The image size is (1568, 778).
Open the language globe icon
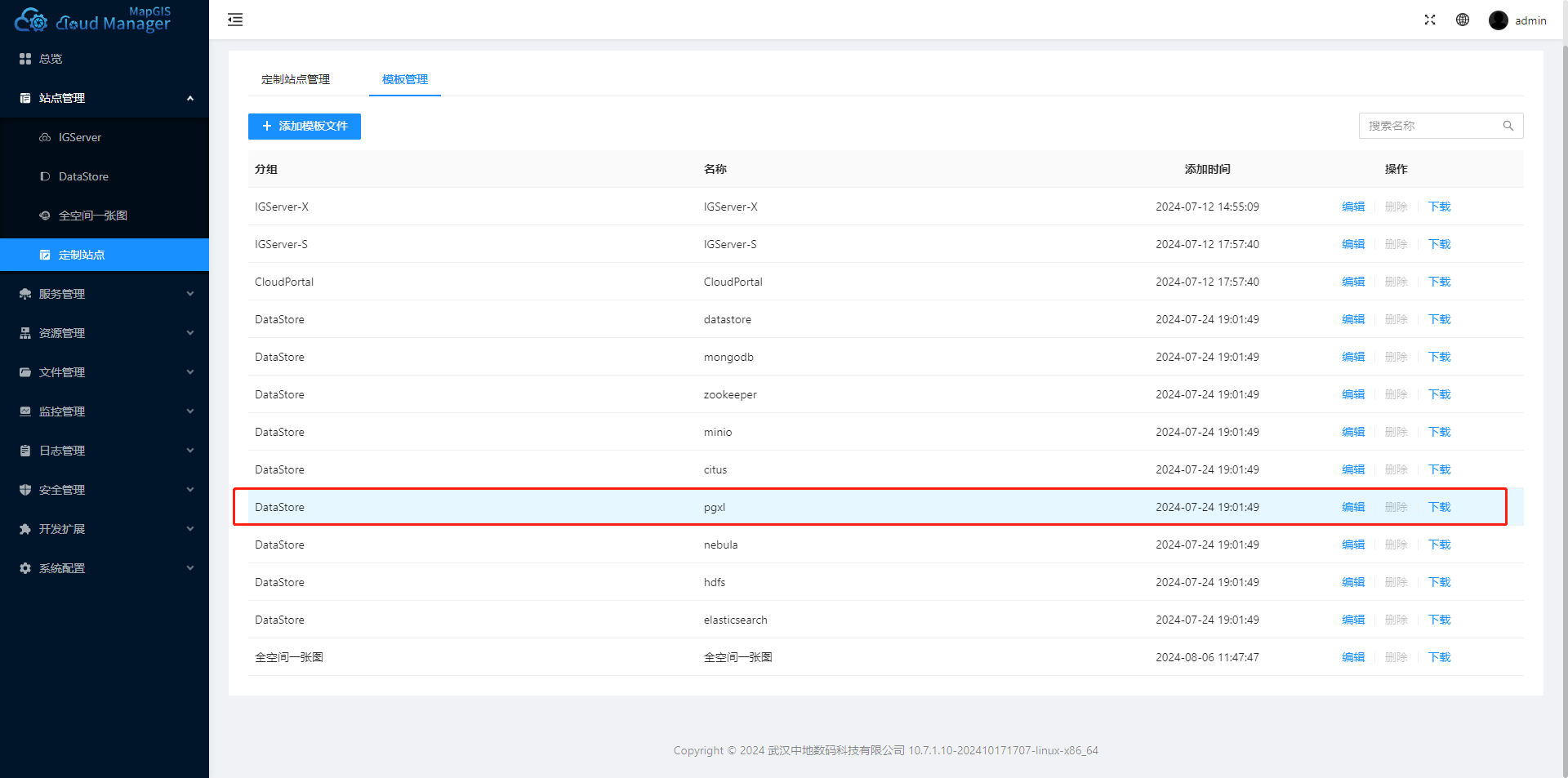(x=1463, y=20)
